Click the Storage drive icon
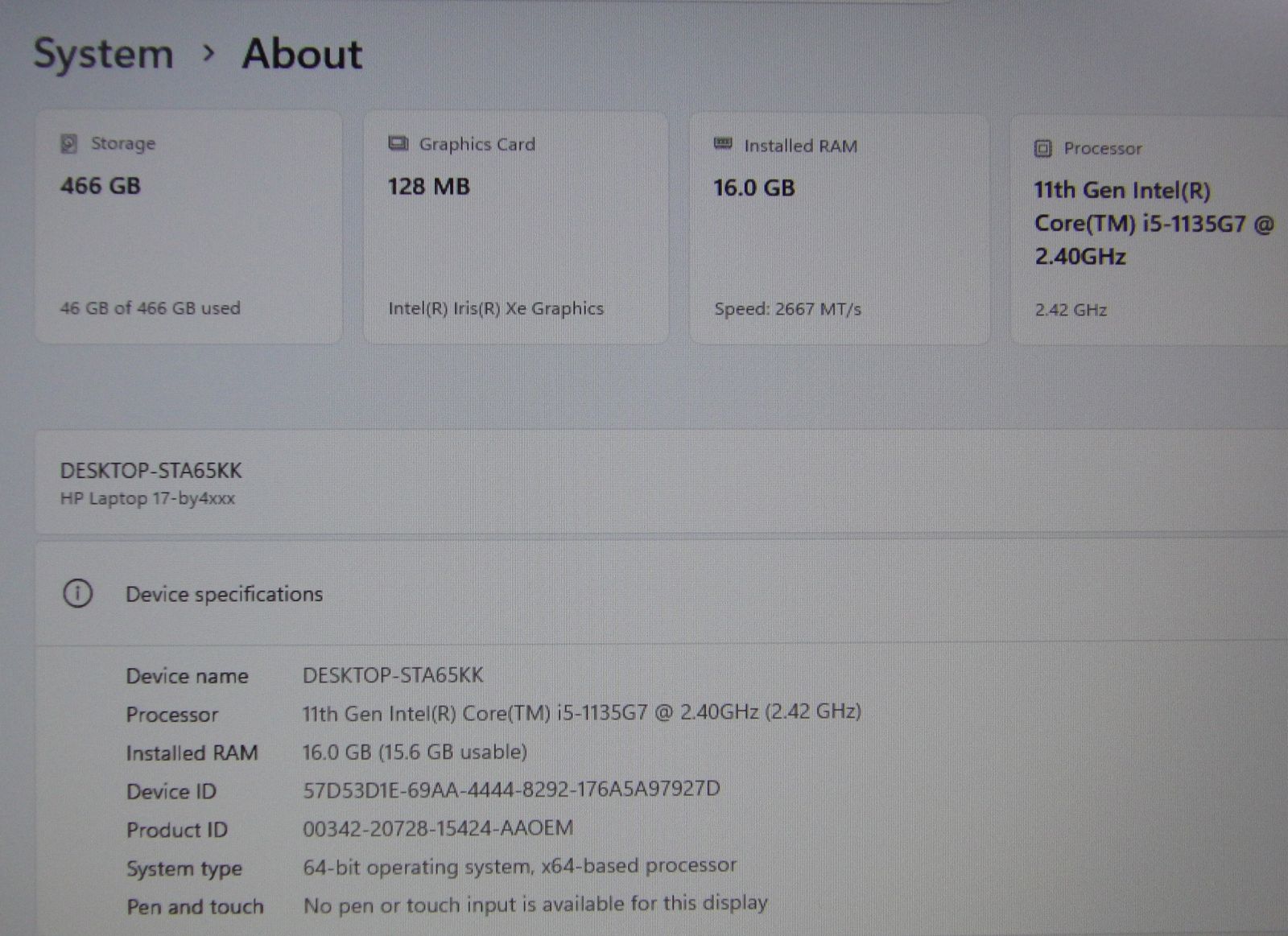This screenshot has height=936, width=1288. tap(69, 143)
